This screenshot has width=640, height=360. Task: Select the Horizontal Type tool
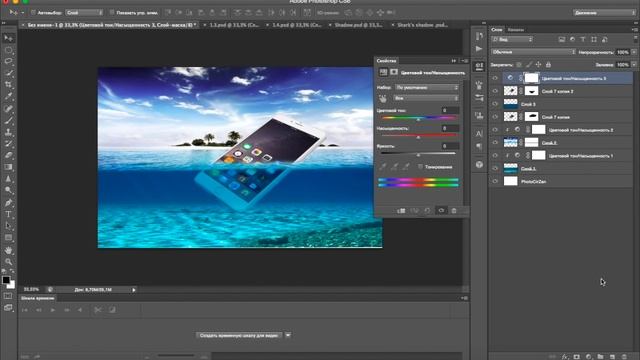9,214
